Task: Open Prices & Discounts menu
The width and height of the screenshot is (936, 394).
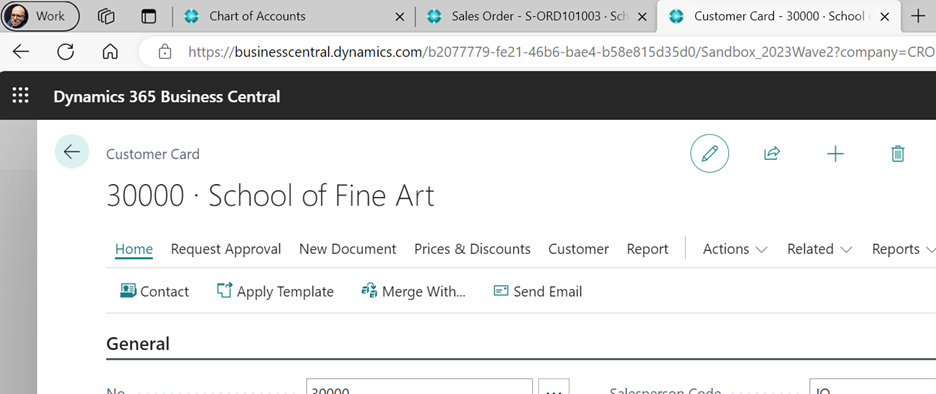Action: 472,249
